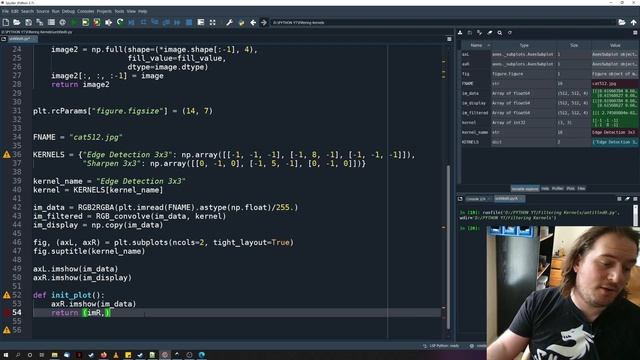This screenshot has width=640, height=360.
Task: Create a new file with toolbar icon
Action: click(x=6, y=22)
